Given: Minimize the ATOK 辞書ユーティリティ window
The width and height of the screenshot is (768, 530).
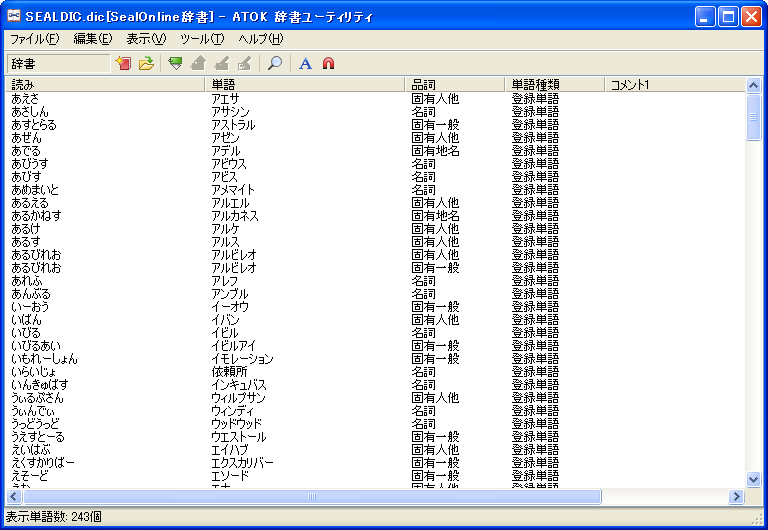Looking at the screenshot, I should click(x=705, y=17).
